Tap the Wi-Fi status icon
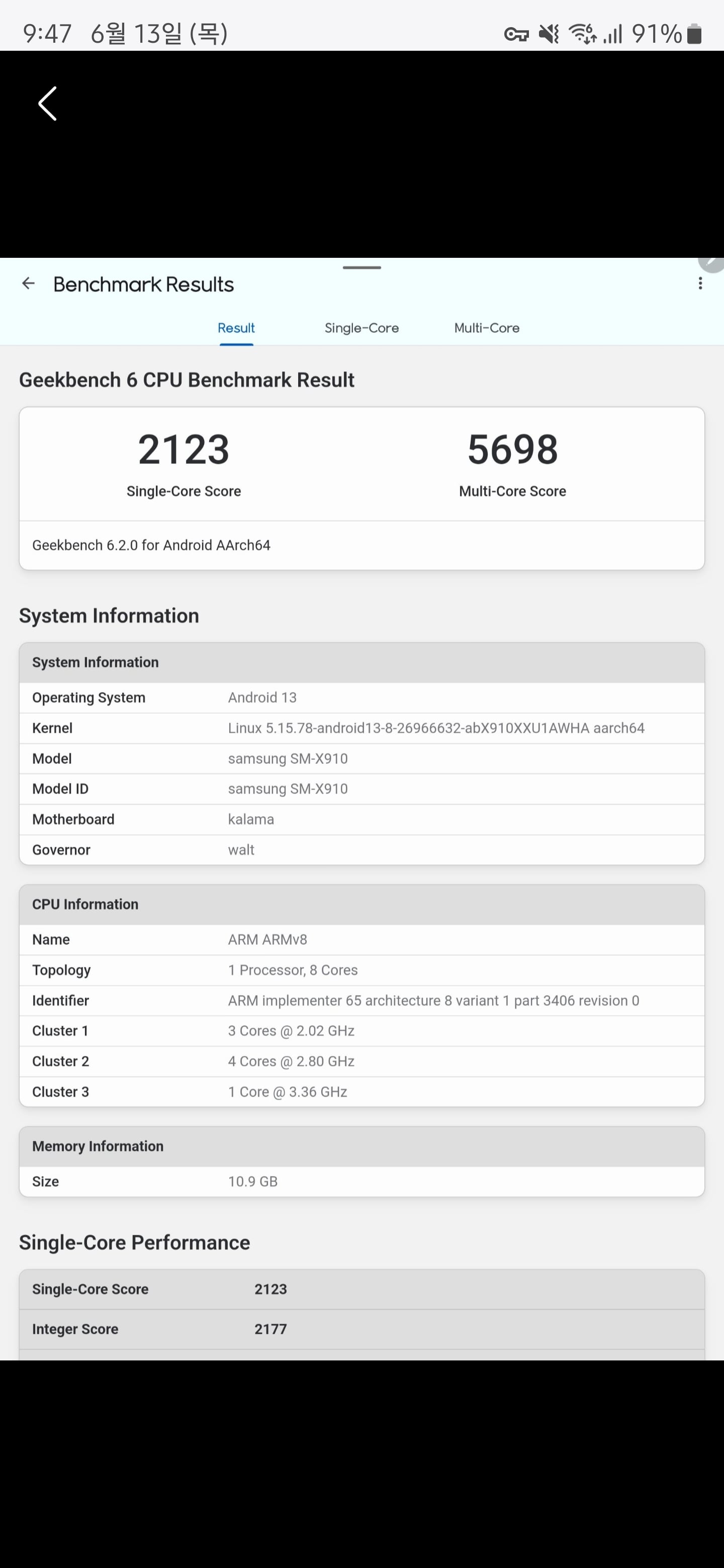Screen dimensions: 724x1568 tap(583, 34)
